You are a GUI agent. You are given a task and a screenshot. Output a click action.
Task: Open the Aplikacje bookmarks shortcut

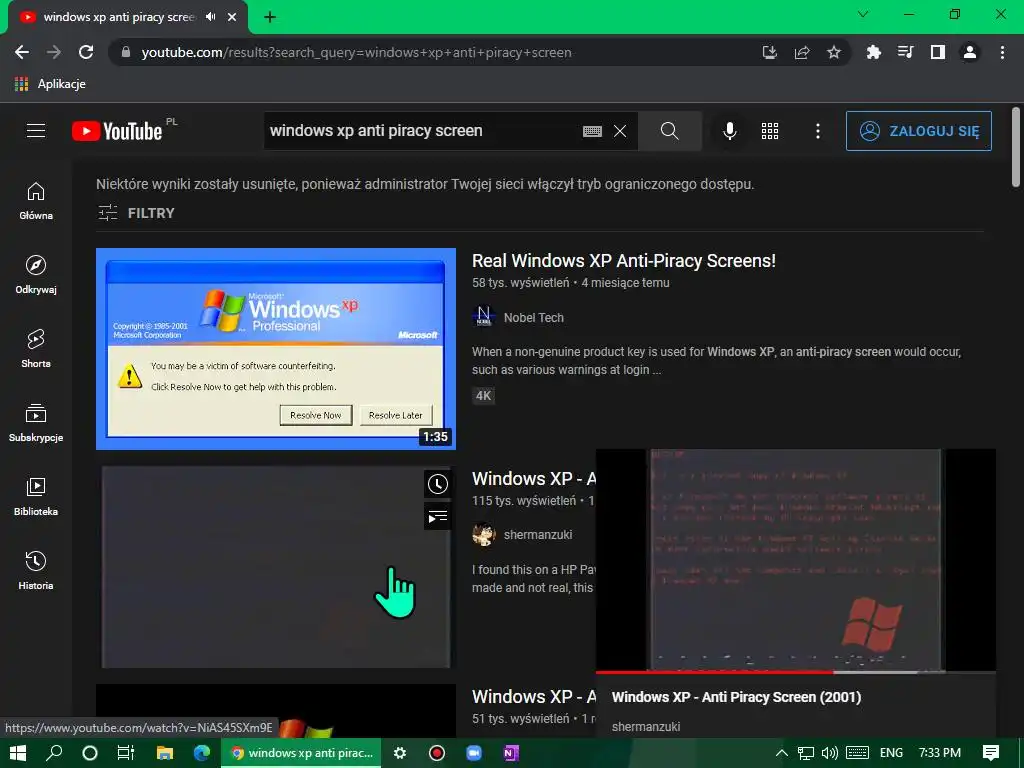(x=50, y=84)
